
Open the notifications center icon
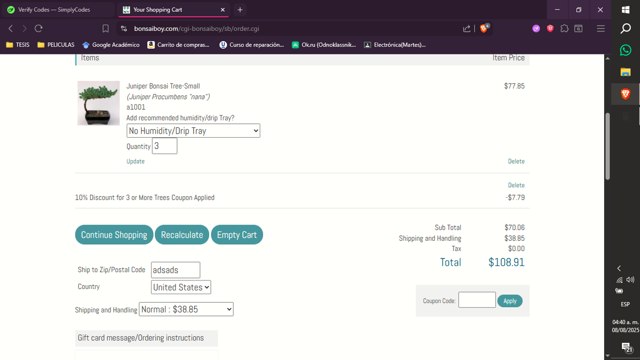(627, 347)
